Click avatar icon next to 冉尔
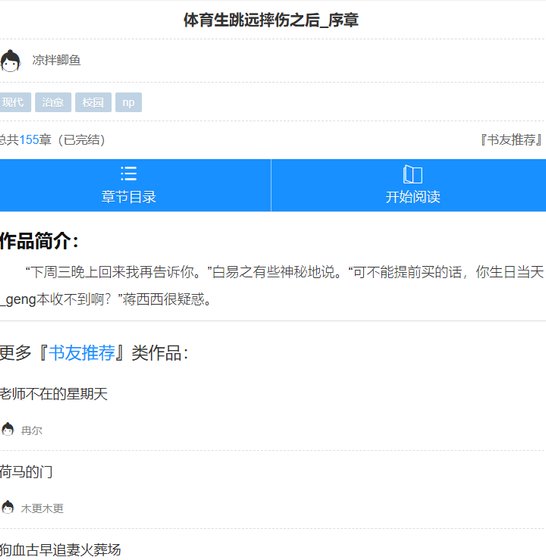Image resolution: width=546 pixels, height=560 pixels. tap(7, 429)
